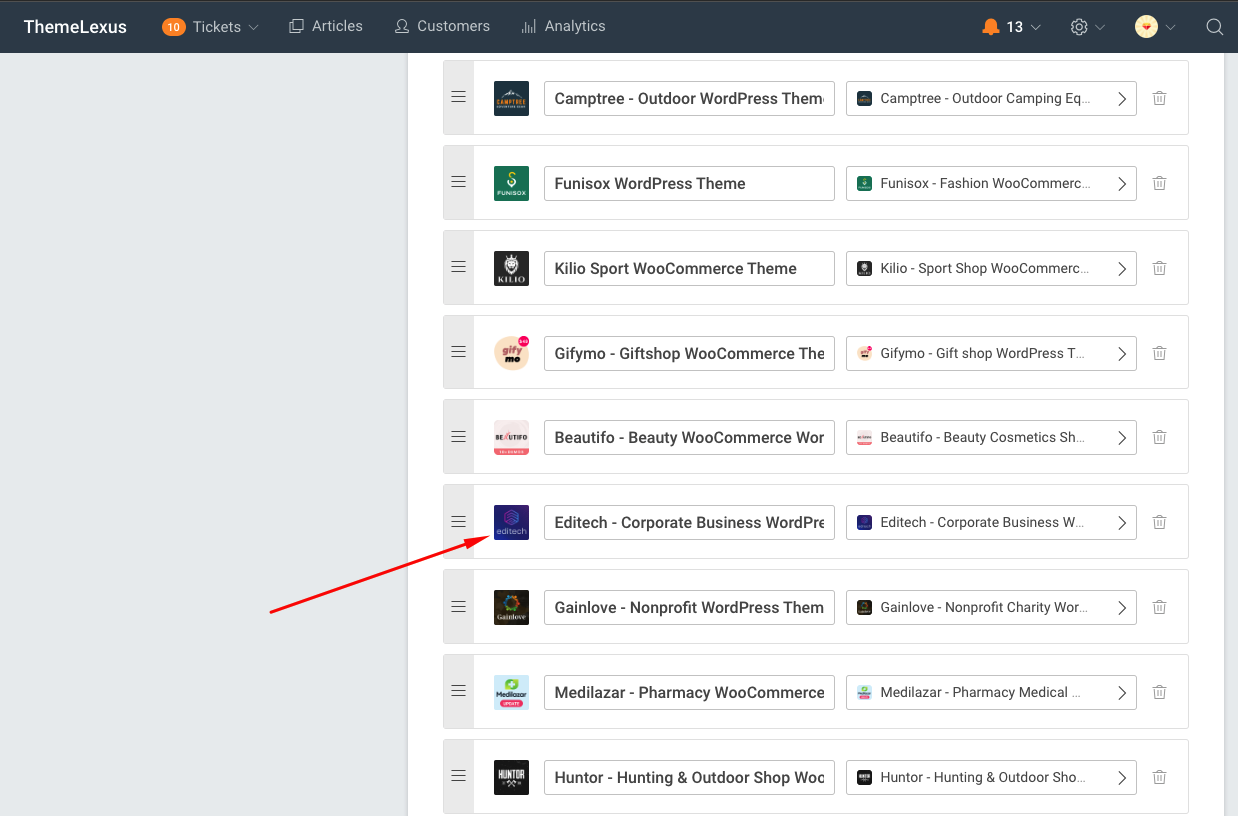Delete the Huntor row with trash icon

tap(1159, 777)
